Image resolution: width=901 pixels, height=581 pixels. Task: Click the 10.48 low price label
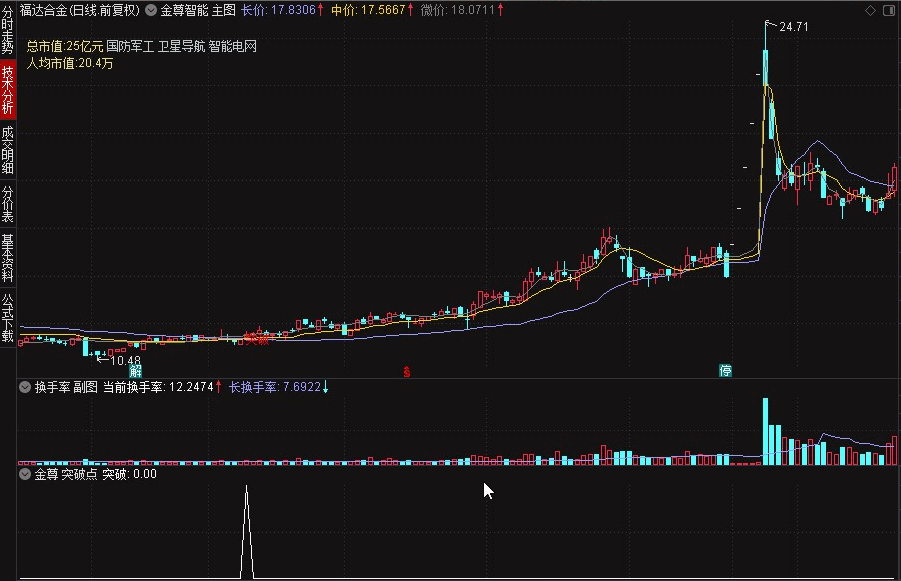(125, 360)
